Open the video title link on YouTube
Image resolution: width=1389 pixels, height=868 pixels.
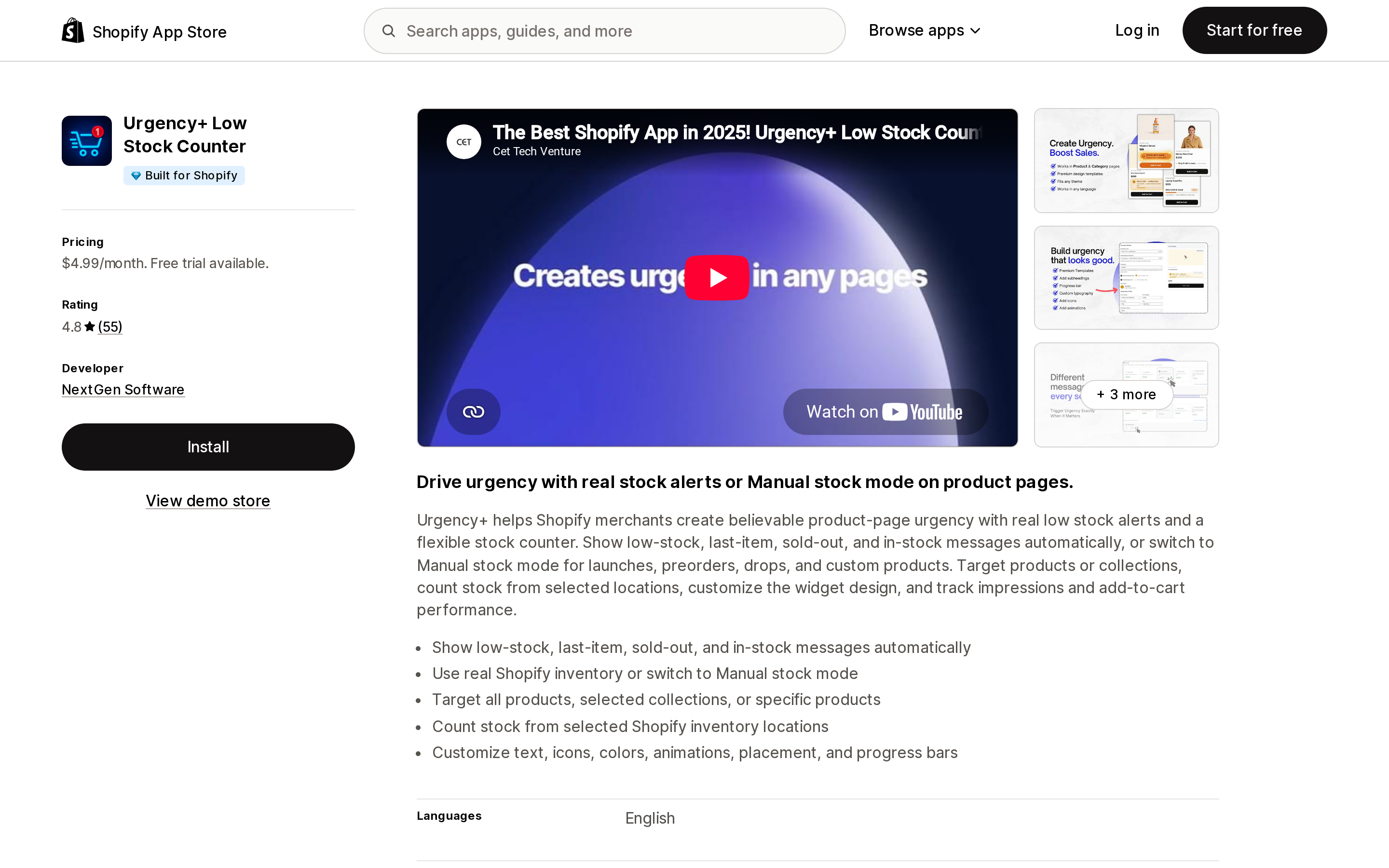(x=737, y=133)
